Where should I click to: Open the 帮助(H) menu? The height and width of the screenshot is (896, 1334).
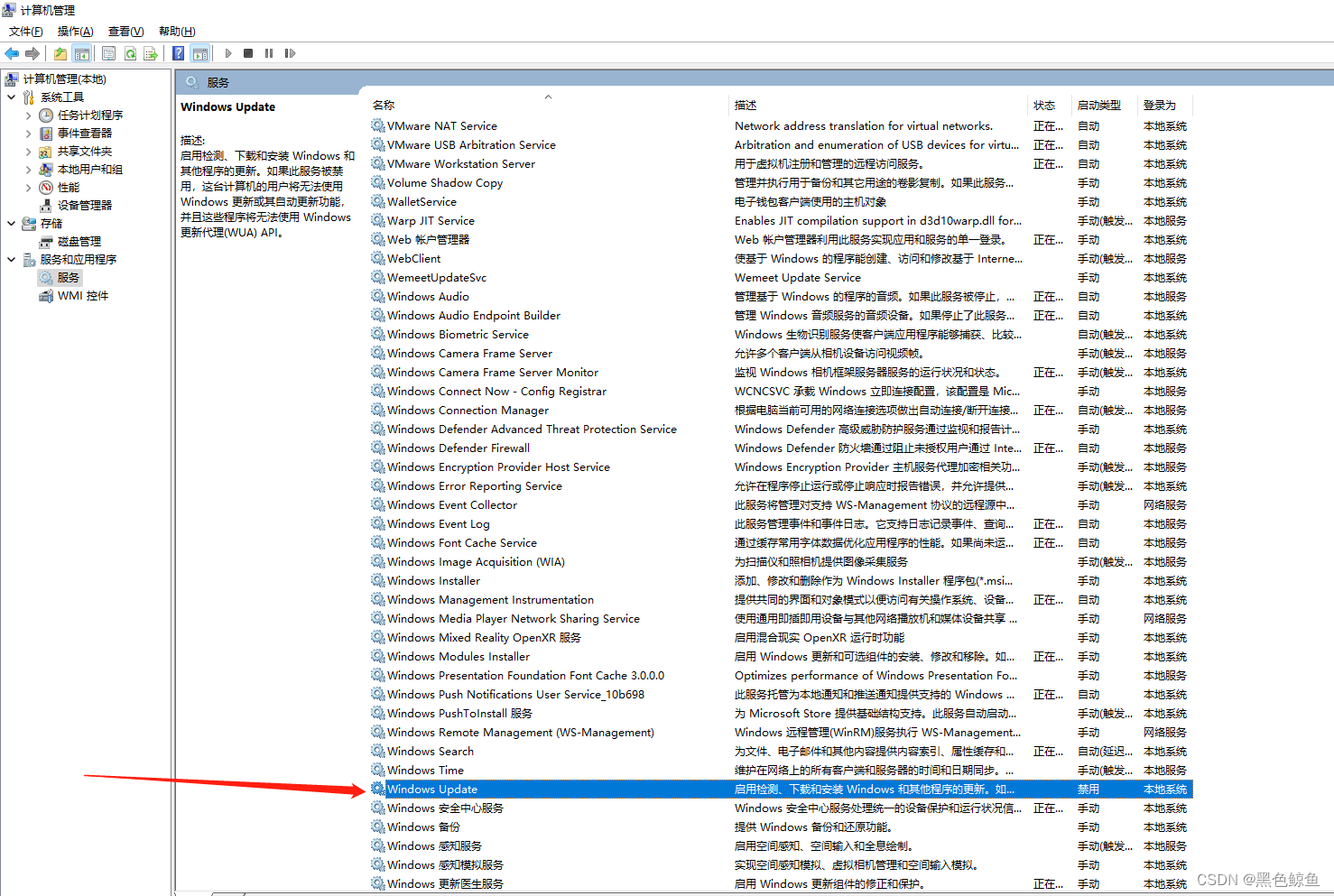tap(177, 32)
